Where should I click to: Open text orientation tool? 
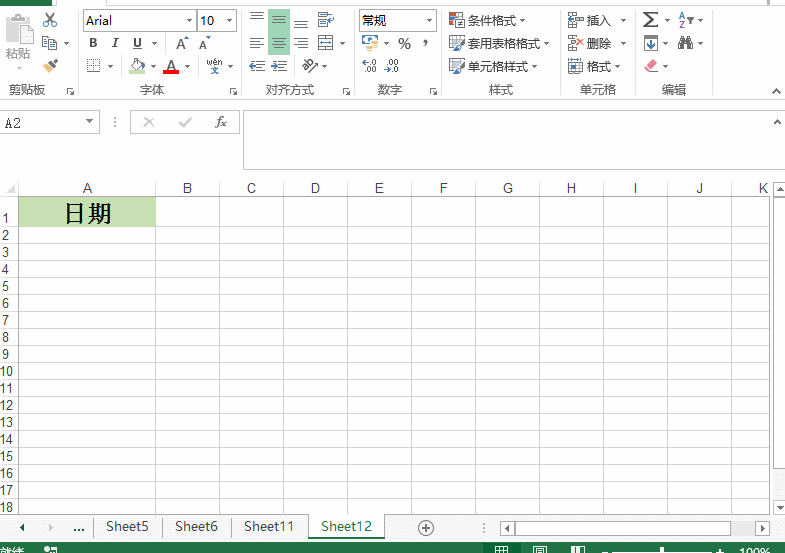point(309,66)
